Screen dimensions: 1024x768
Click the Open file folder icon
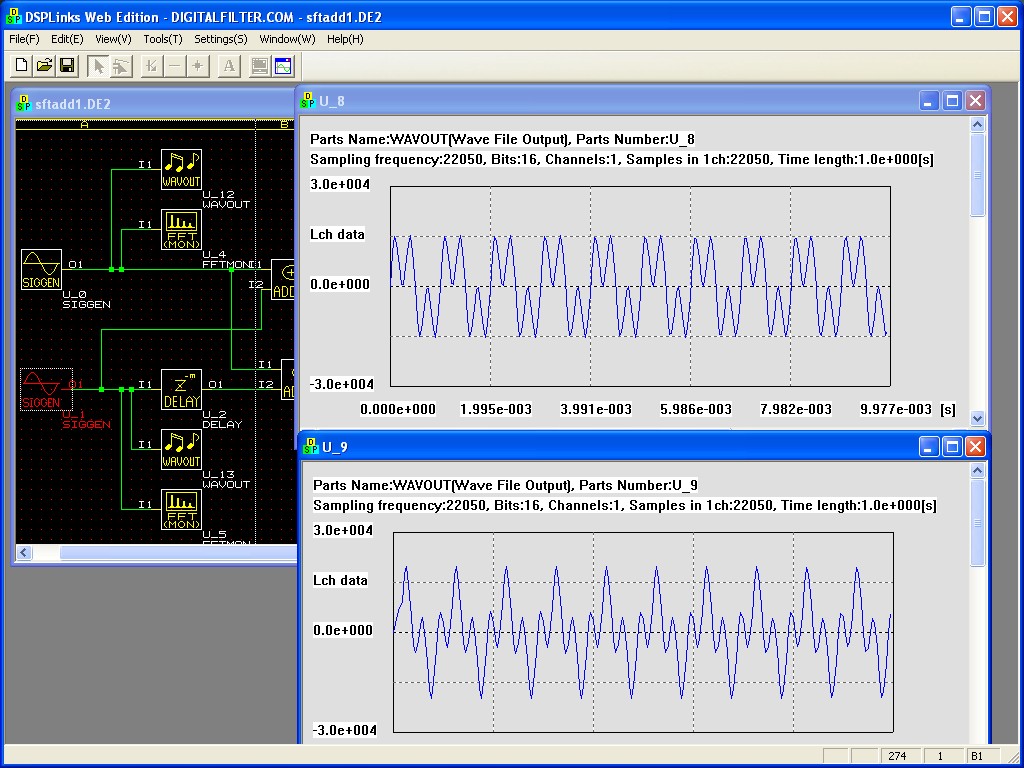[x=44, y=66]
